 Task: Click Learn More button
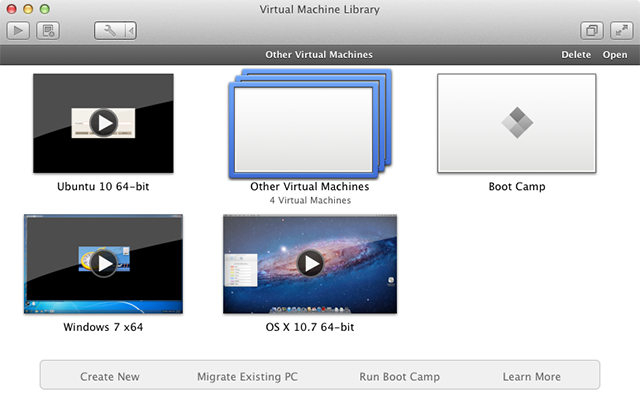tap(531, 377)
